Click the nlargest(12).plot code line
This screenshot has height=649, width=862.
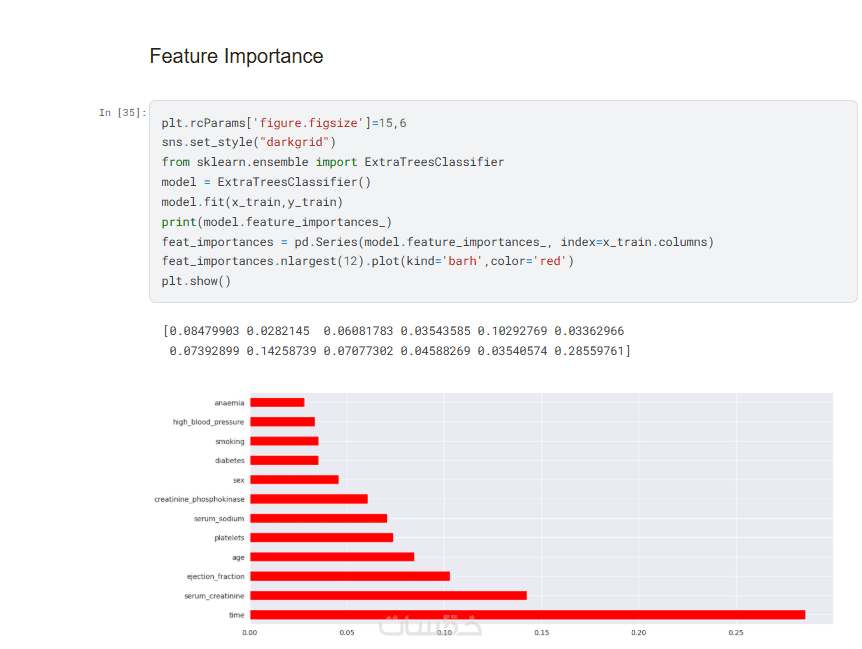[x=368, y=261]
